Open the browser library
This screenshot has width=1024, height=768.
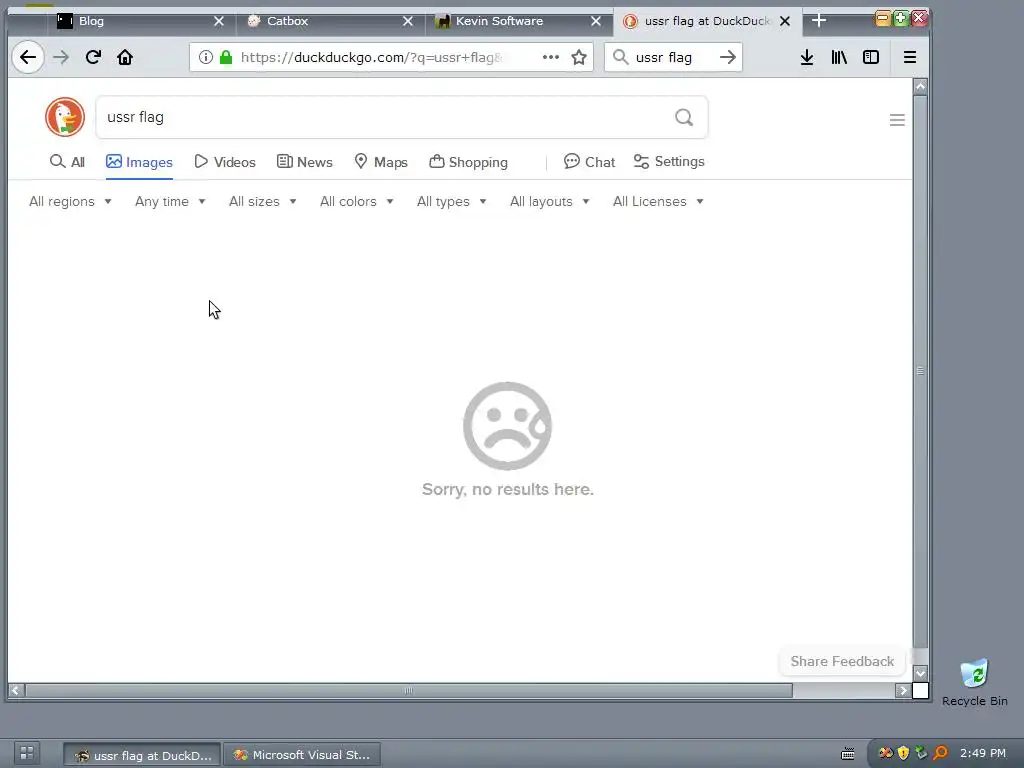pos(839,57)
